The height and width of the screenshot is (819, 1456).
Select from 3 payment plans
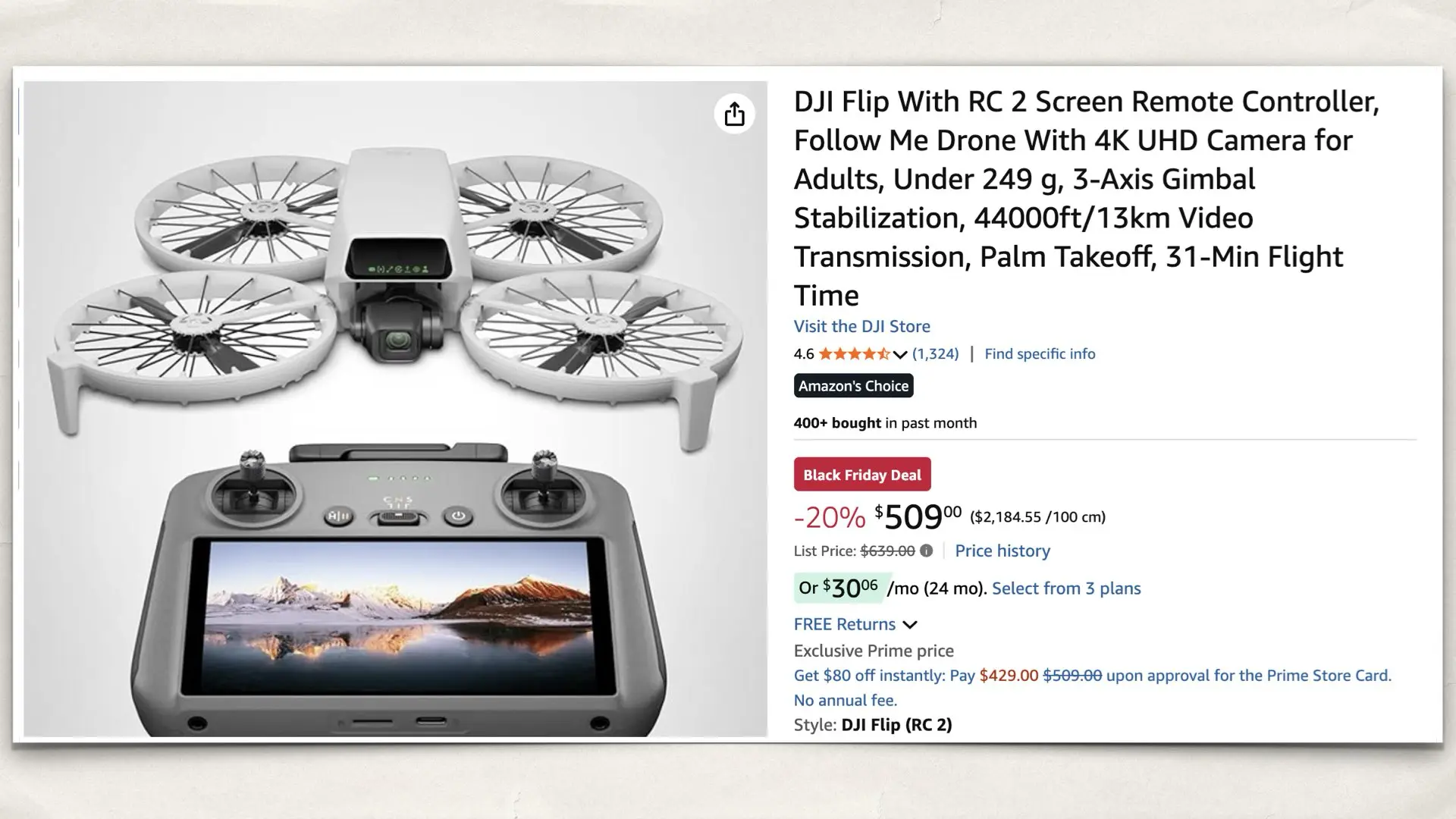[x=1065, y=588]
